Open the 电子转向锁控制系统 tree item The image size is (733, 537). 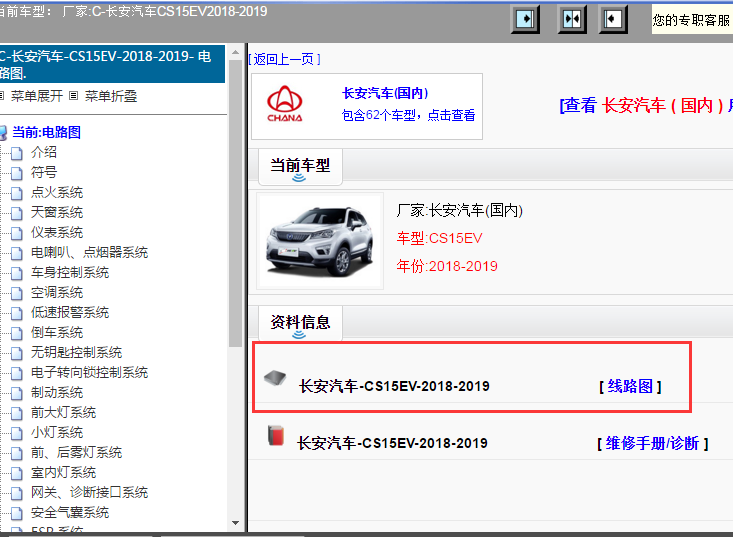click(89, 372)
